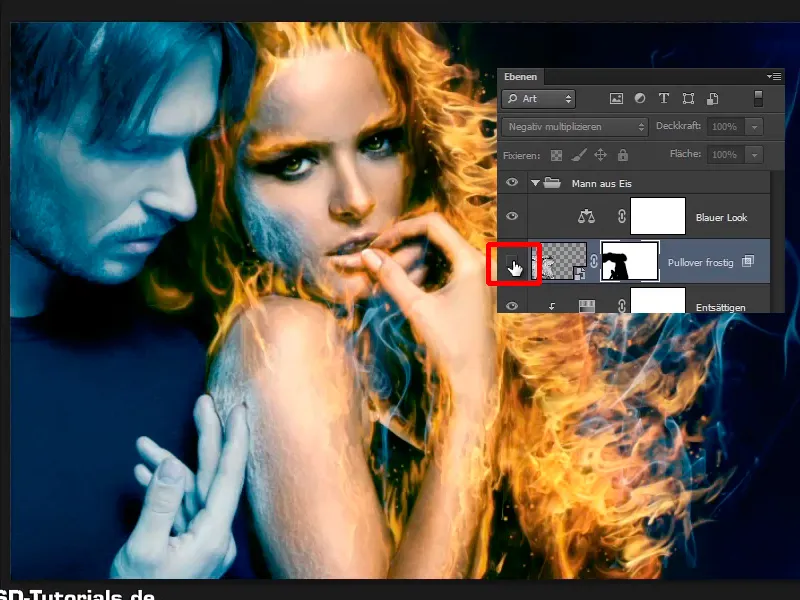Filter layers by smart objects icon

click(x=713, y=98)
